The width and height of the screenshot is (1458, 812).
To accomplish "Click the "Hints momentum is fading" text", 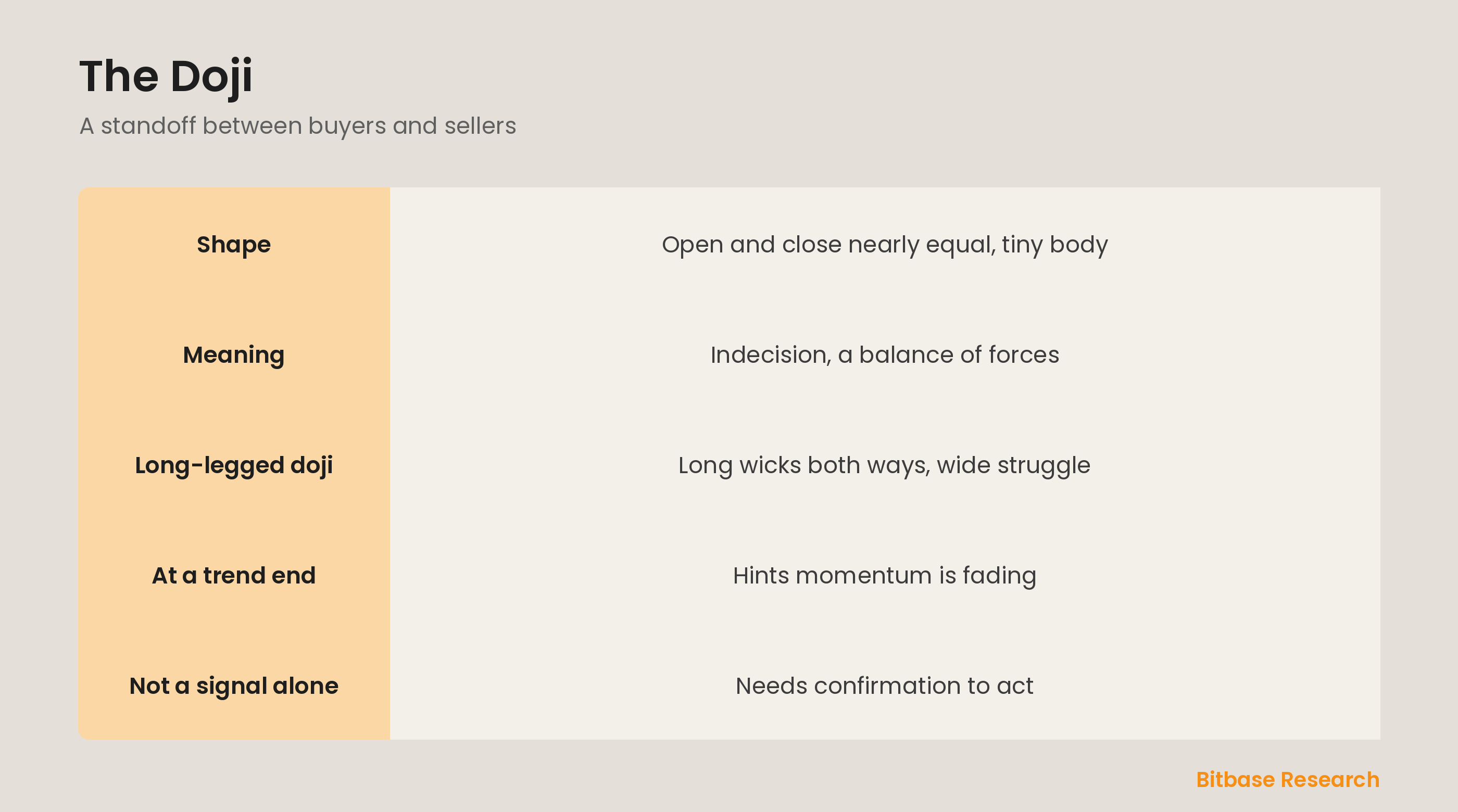I will (885, 576).
